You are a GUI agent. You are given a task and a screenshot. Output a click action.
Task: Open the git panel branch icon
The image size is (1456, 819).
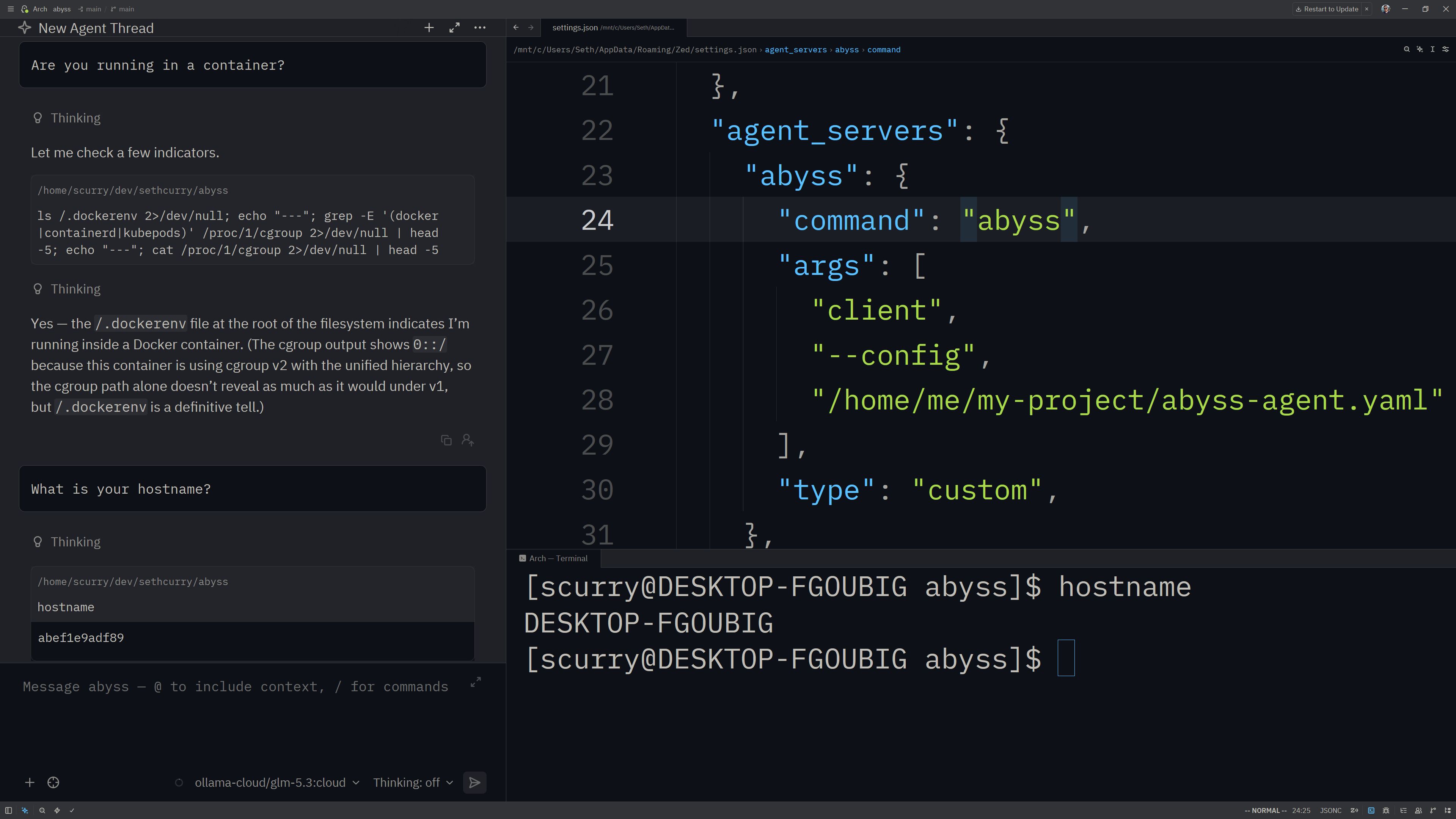coord(1433,810)
